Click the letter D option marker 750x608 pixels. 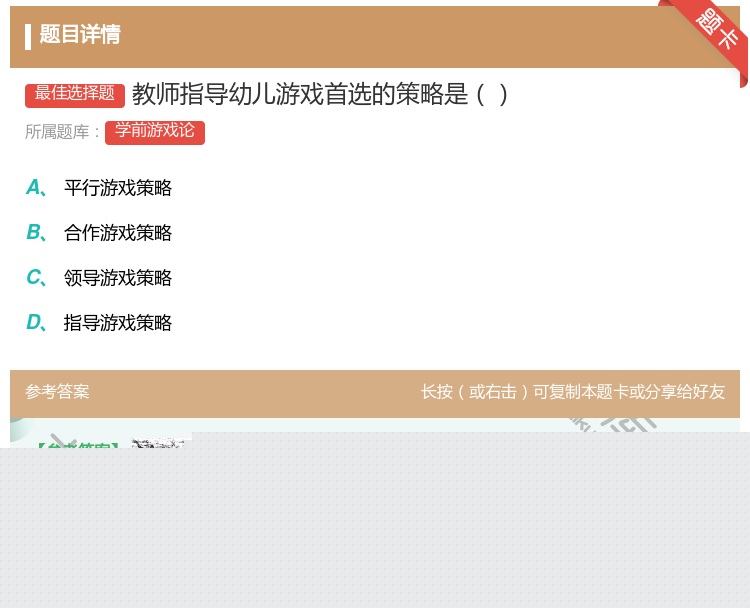(x=36, y=322)
